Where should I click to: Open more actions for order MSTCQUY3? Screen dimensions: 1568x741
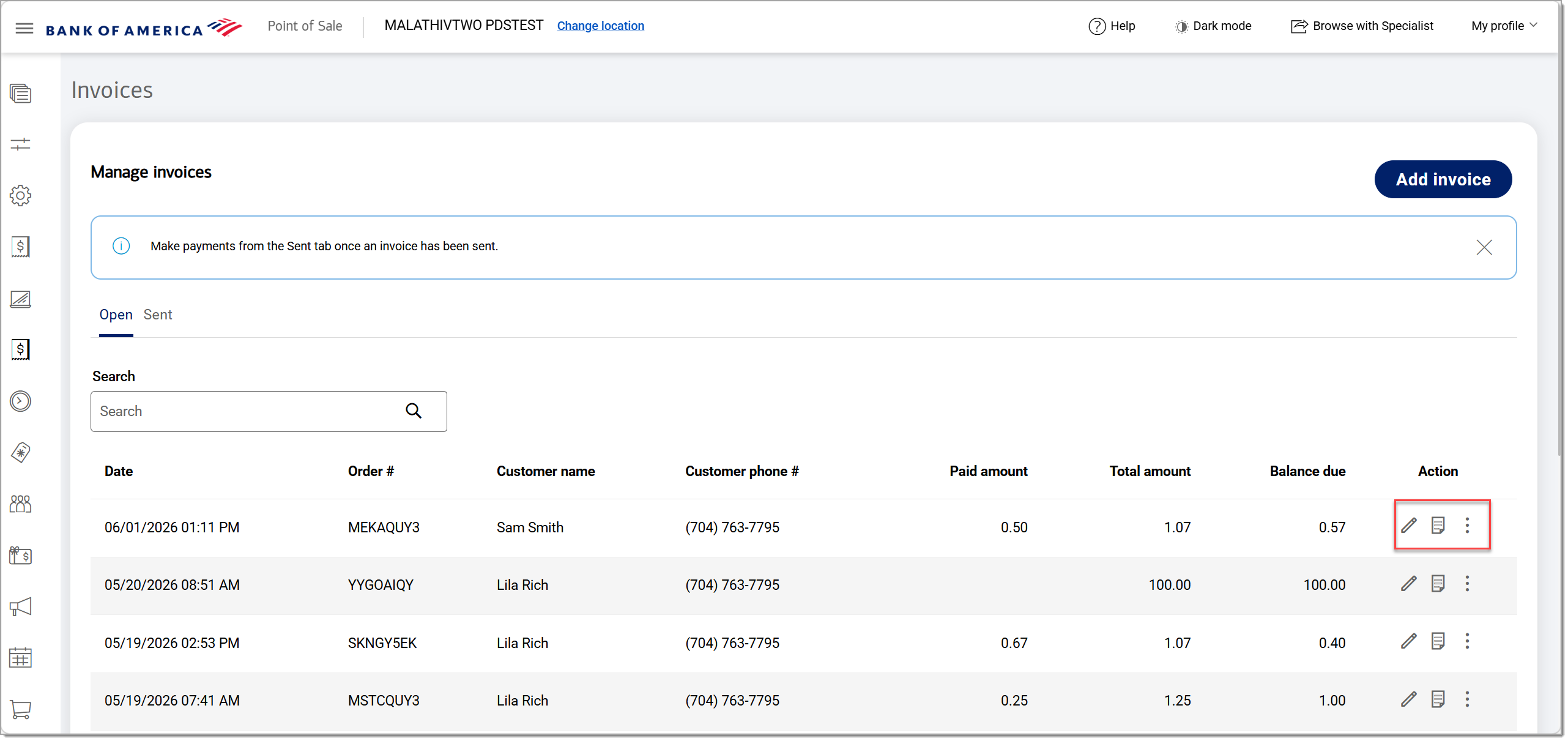(1467, 699)
